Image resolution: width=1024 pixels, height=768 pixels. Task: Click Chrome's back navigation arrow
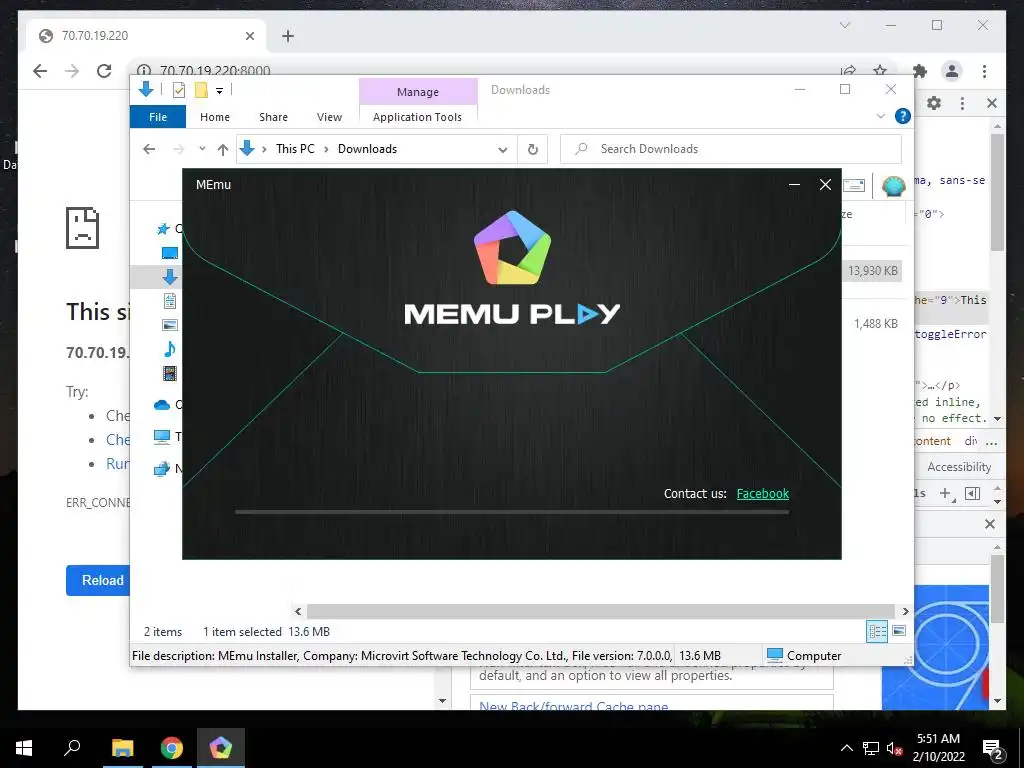coord(40,71)
